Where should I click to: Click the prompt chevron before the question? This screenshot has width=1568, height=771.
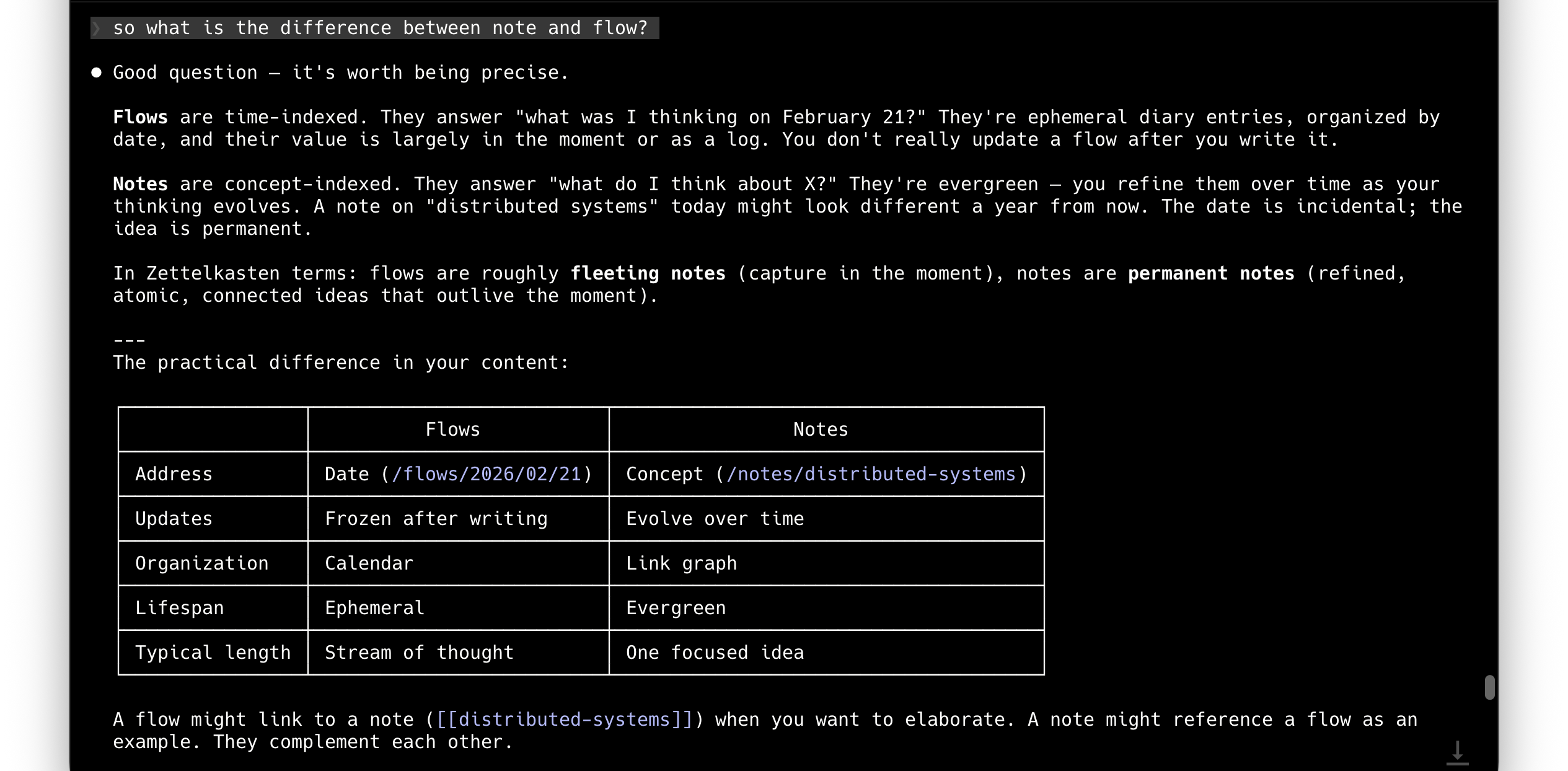pyautogui.click(x=97, y=29)
